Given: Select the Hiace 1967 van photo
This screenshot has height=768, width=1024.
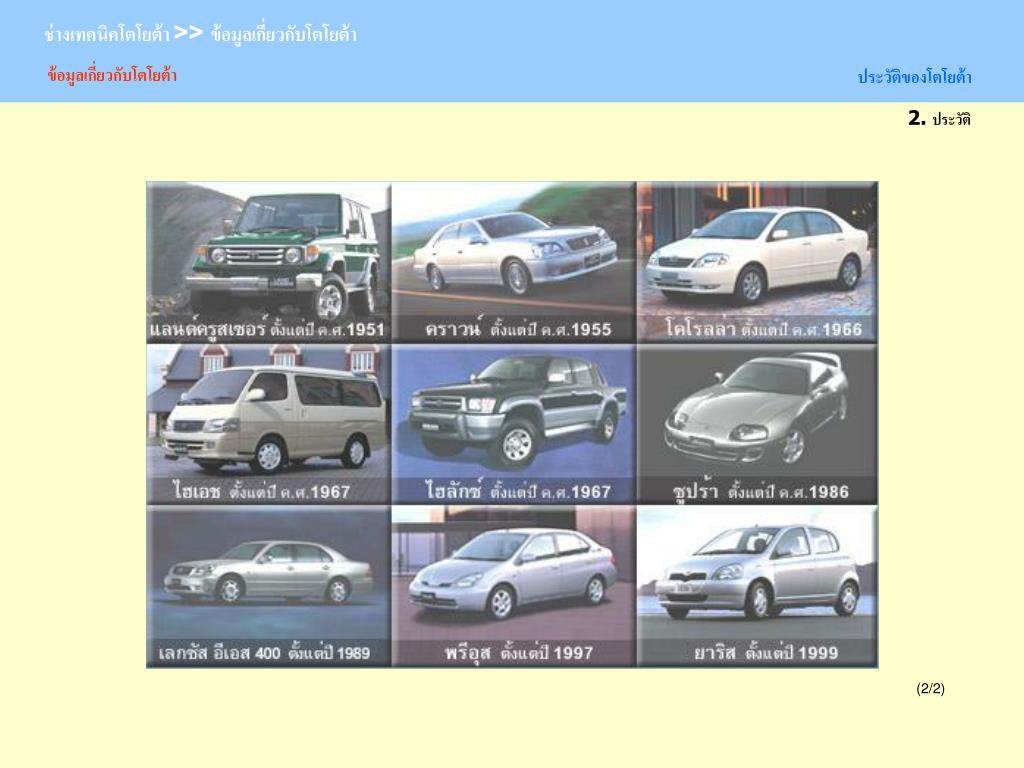Looking at the screenshot, I should click(268, 424).
